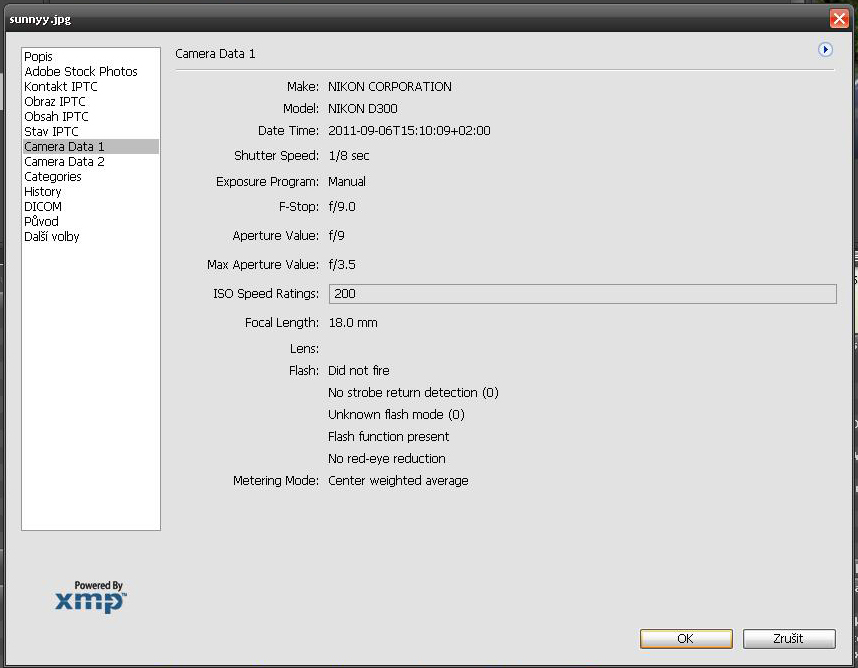
Task: Select the highlighted Camera Data 1 item
Action: click(64, 147)
